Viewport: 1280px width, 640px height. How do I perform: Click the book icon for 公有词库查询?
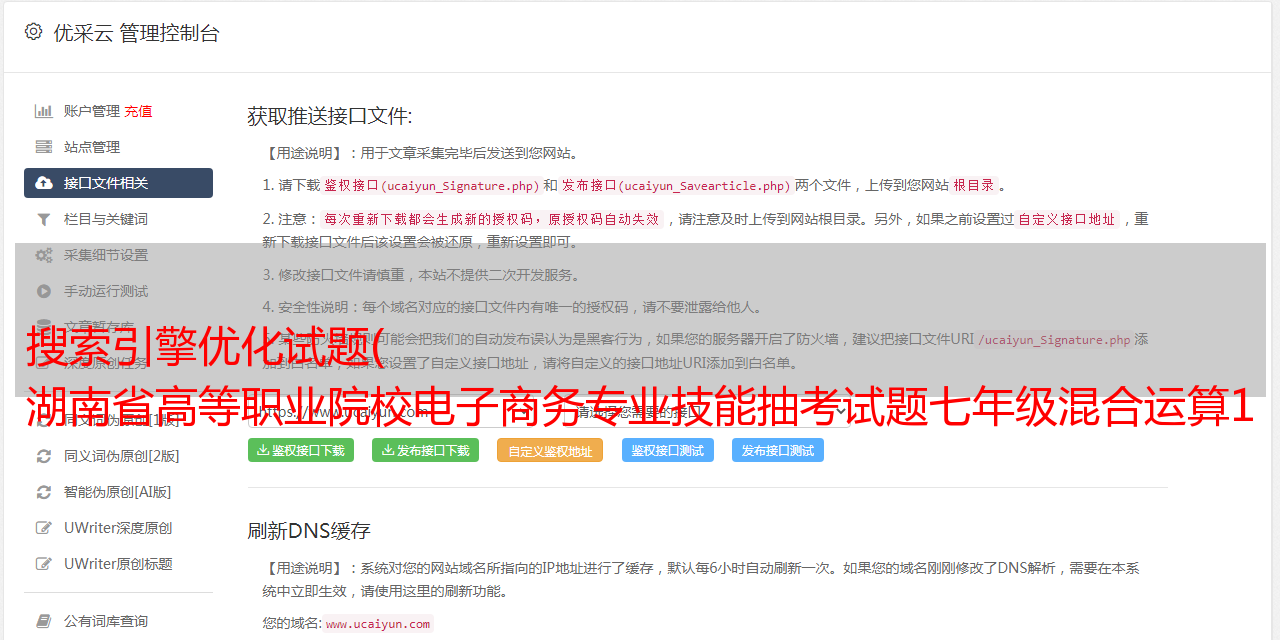point(44,621)
